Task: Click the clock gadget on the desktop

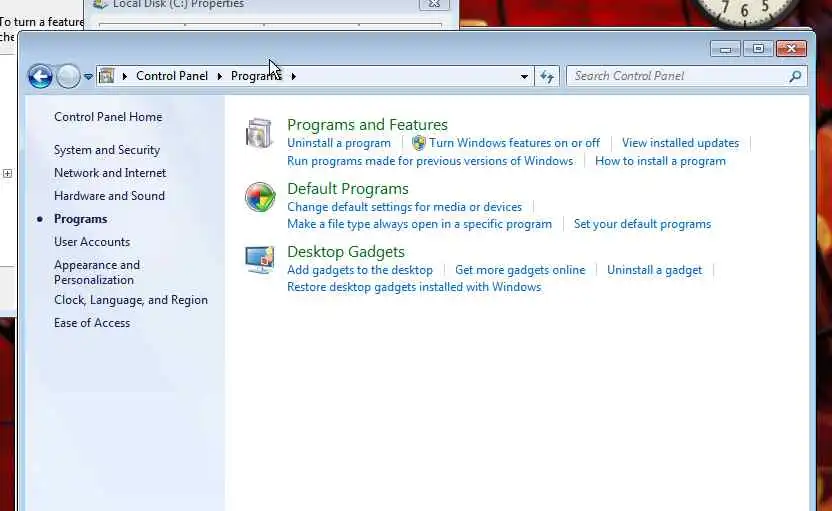Action: point(747,13)
